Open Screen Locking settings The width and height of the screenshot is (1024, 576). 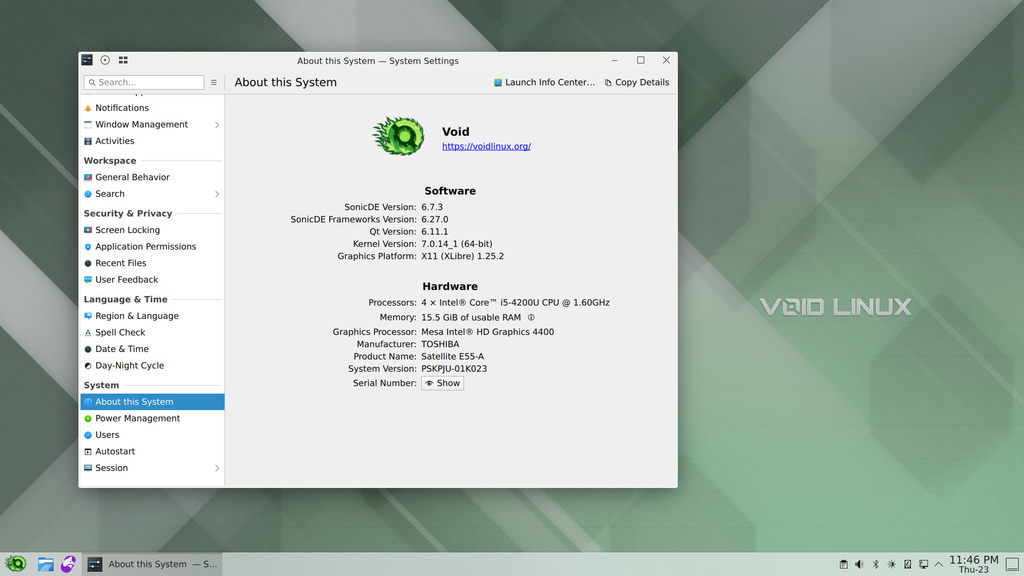[x=152, y=230]
